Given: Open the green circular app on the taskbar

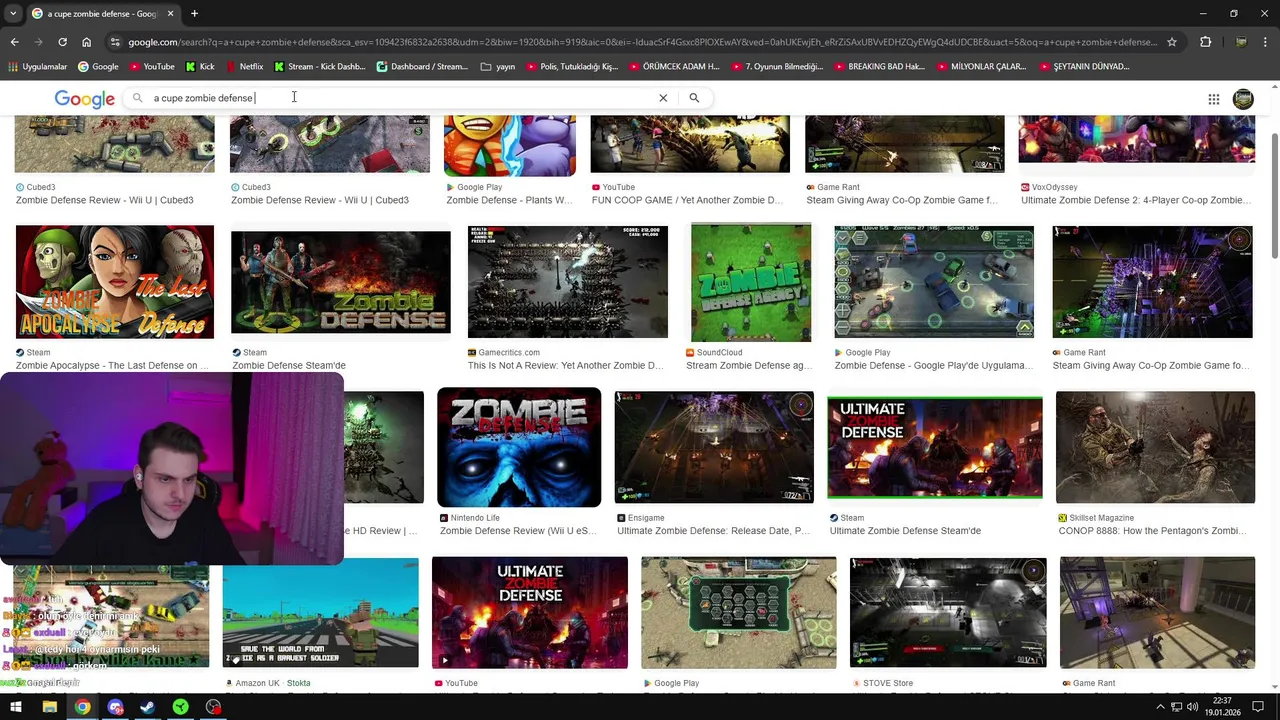Looking at the screenshot, I should point(180,707).
